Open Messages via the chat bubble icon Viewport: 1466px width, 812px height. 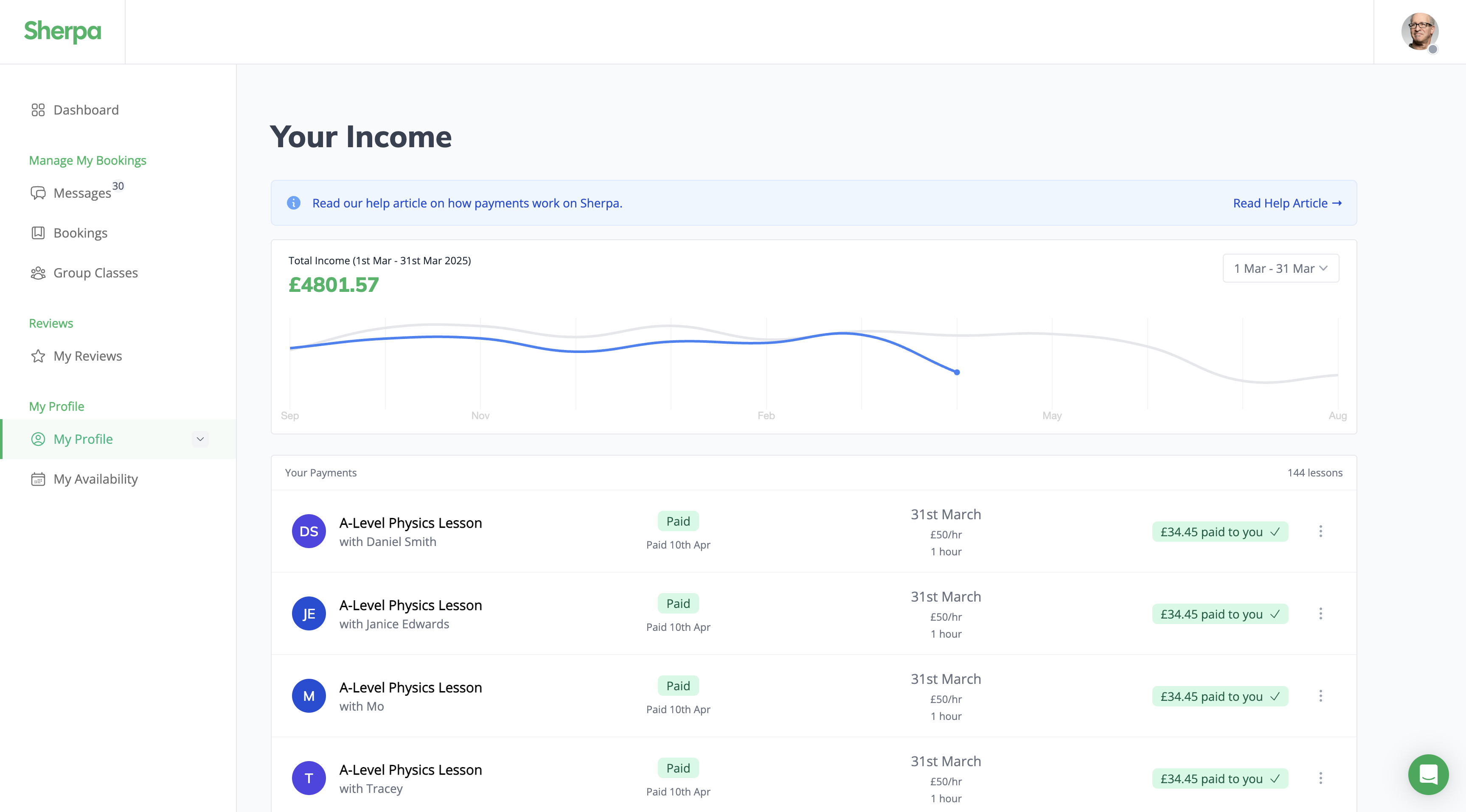point(38,193)
